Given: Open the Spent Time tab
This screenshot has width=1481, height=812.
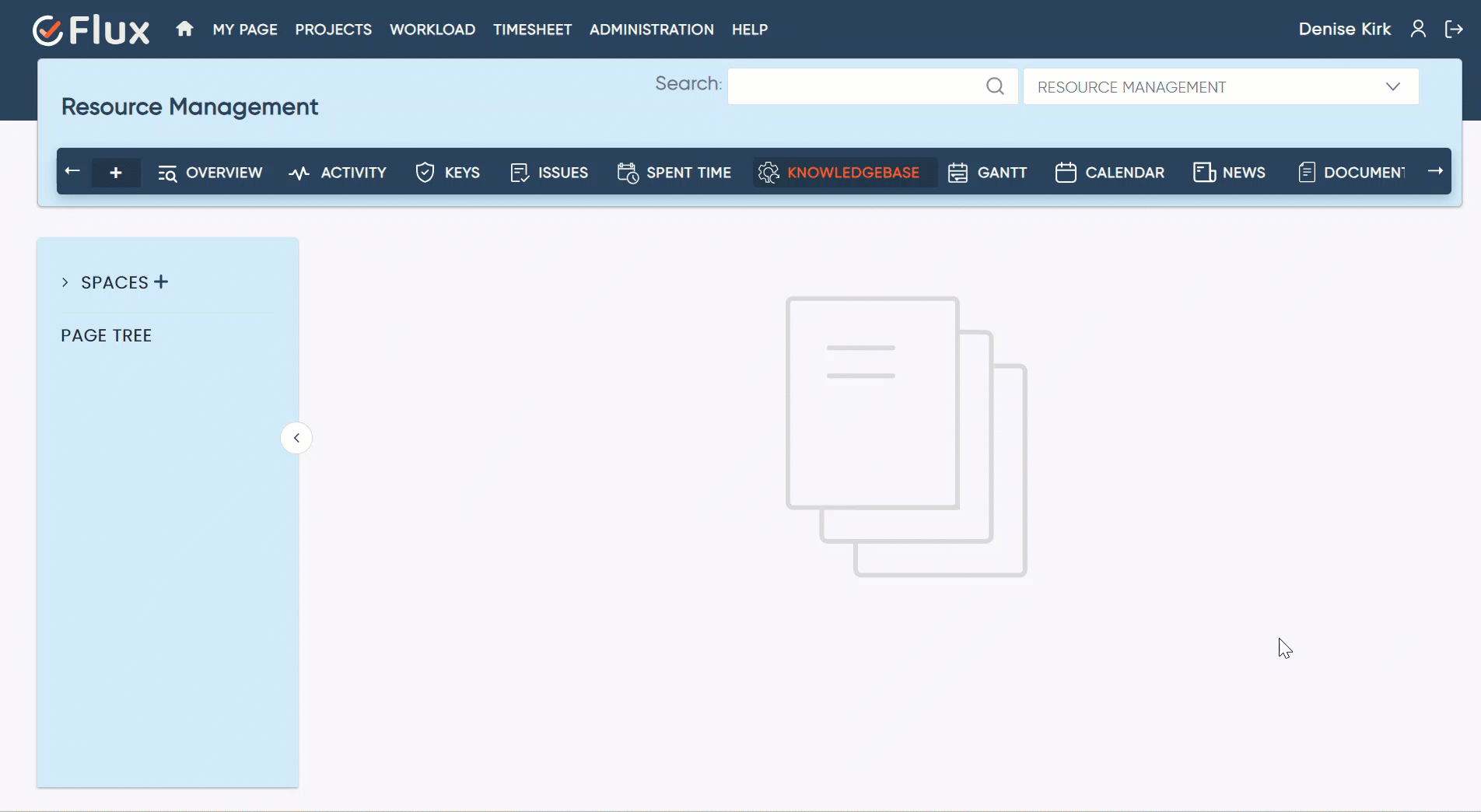Looking at the screenshot, I should coord(674,173).
